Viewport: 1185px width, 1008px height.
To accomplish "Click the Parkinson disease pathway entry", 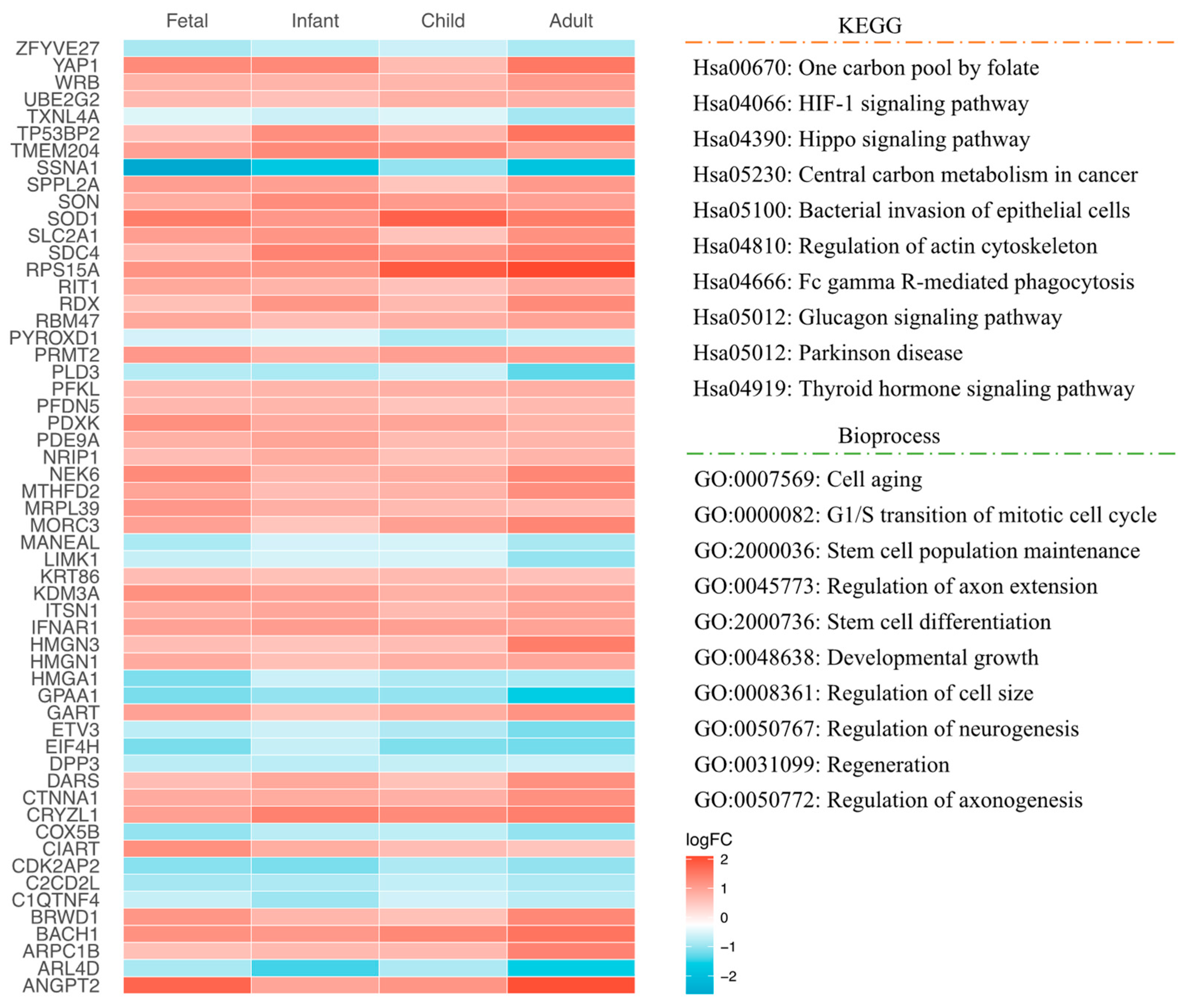I will click(827, 353).
